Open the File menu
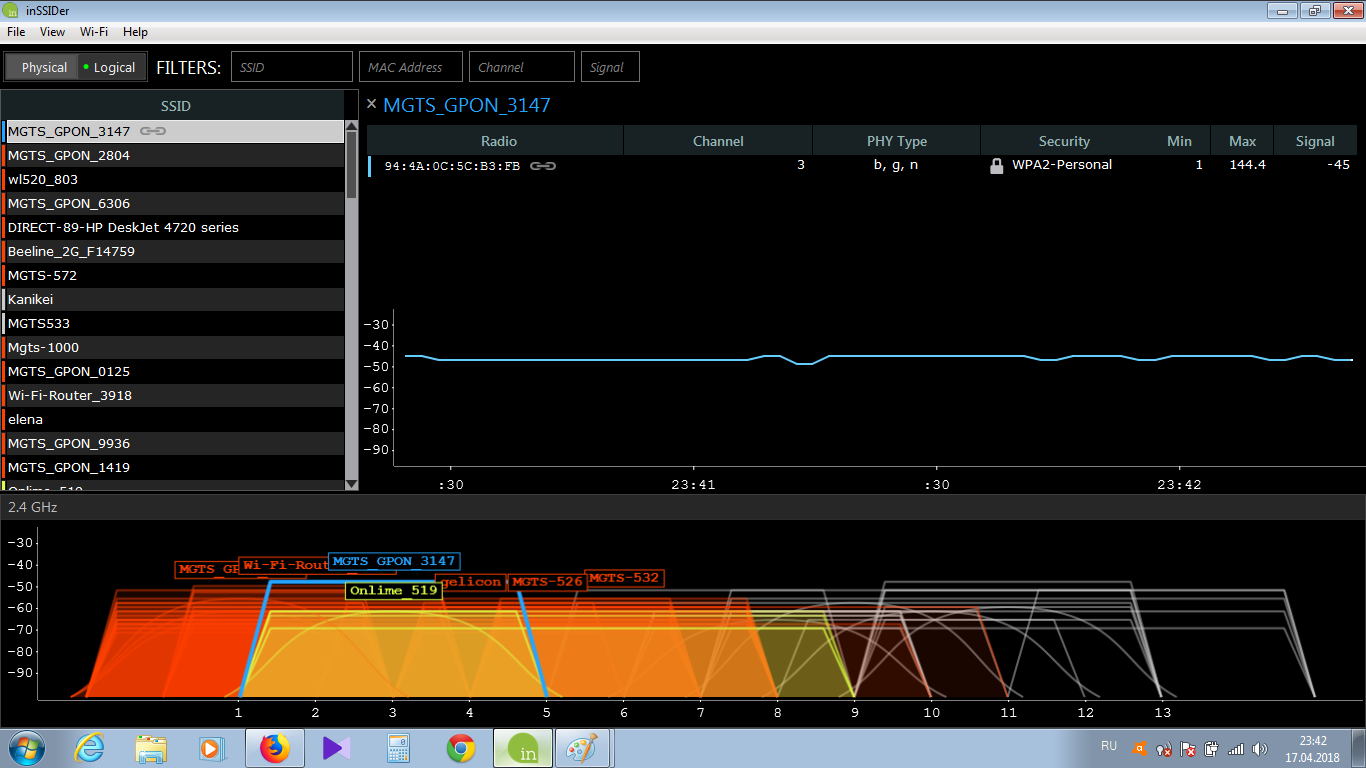 point(16,32)
